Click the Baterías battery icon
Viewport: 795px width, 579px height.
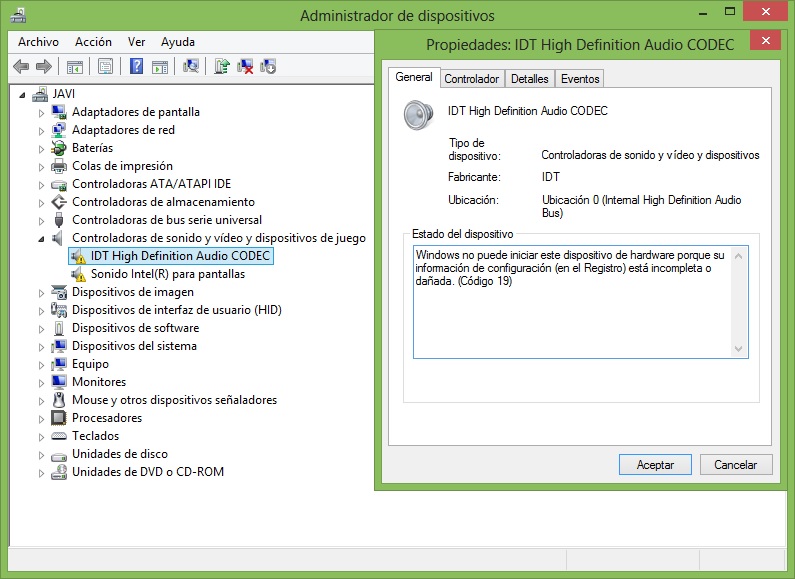click(59, 148)
